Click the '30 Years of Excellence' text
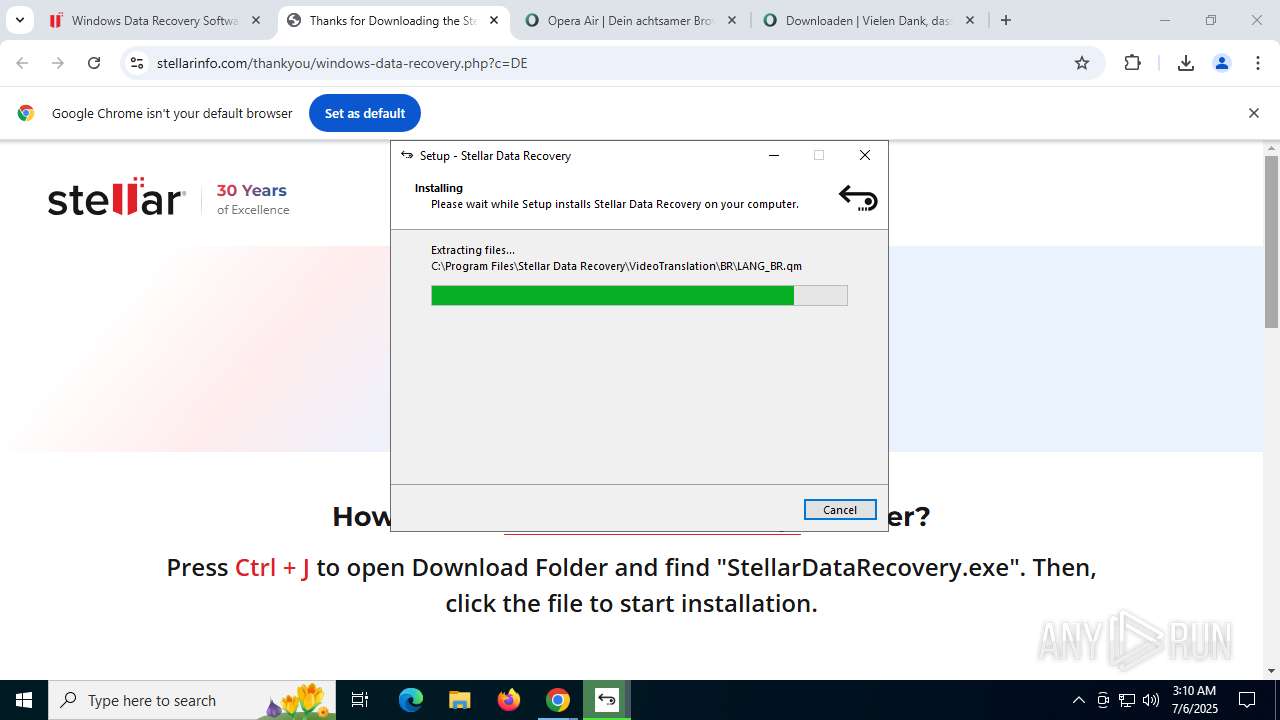 pyautogui.click(x=253, y=199)
